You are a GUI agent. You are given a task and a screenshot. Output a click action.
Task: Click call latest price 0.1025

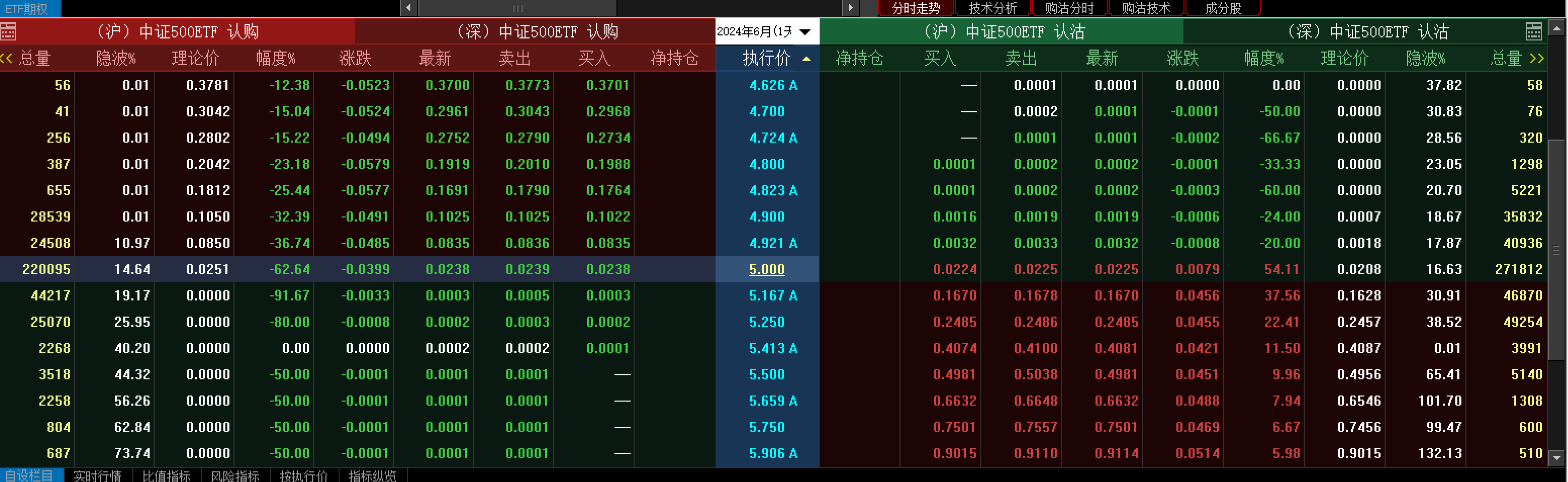click(x=447, y=217)
